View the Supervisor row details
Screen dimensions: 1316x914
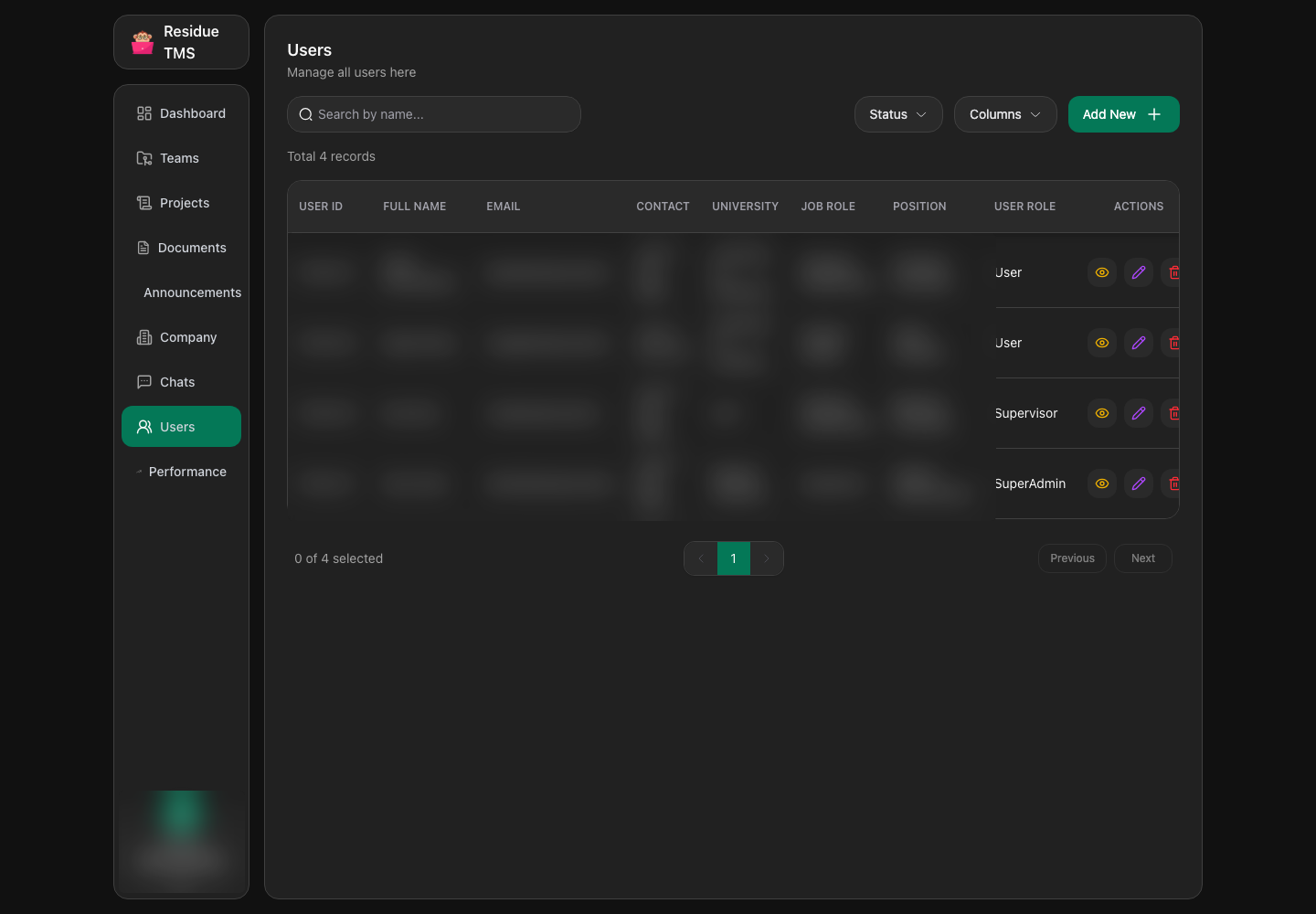coord(1102,413)
